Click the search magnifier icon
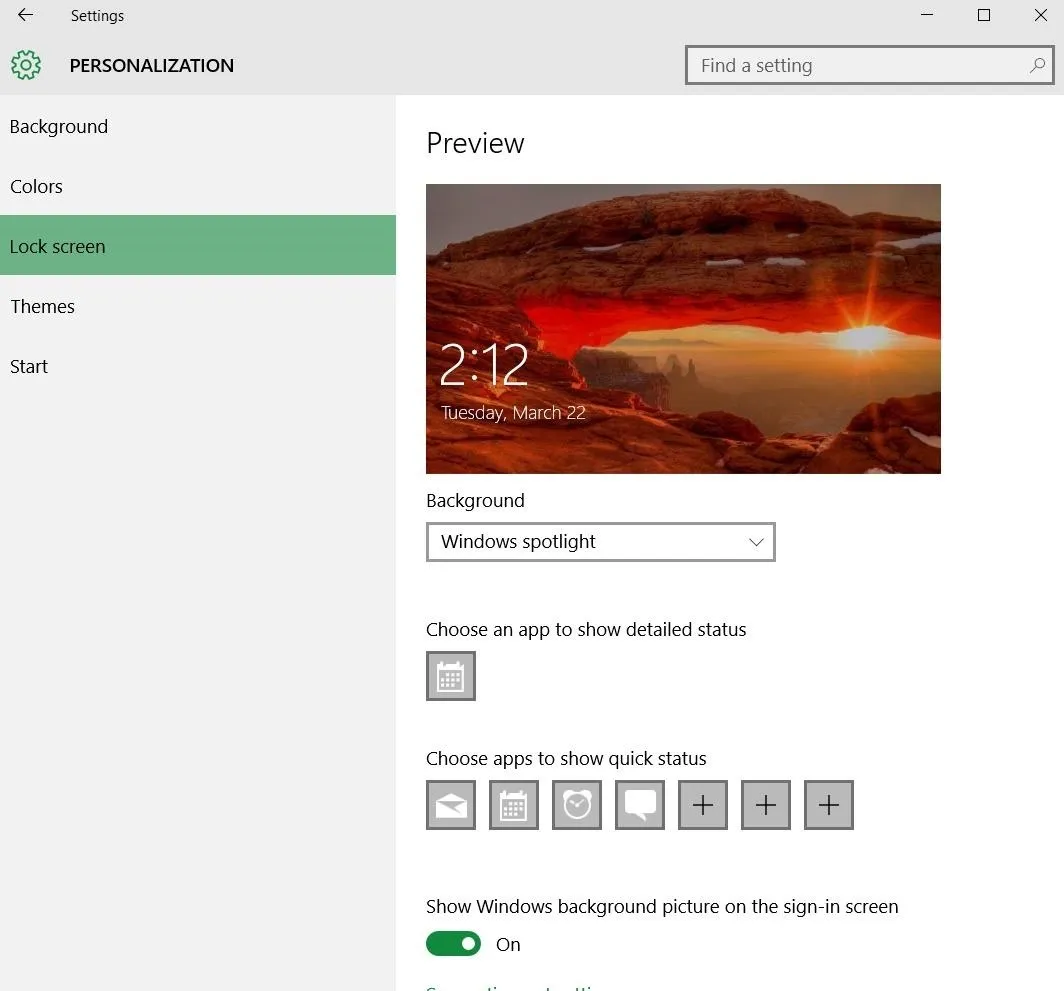 (x=1037, y=65)
